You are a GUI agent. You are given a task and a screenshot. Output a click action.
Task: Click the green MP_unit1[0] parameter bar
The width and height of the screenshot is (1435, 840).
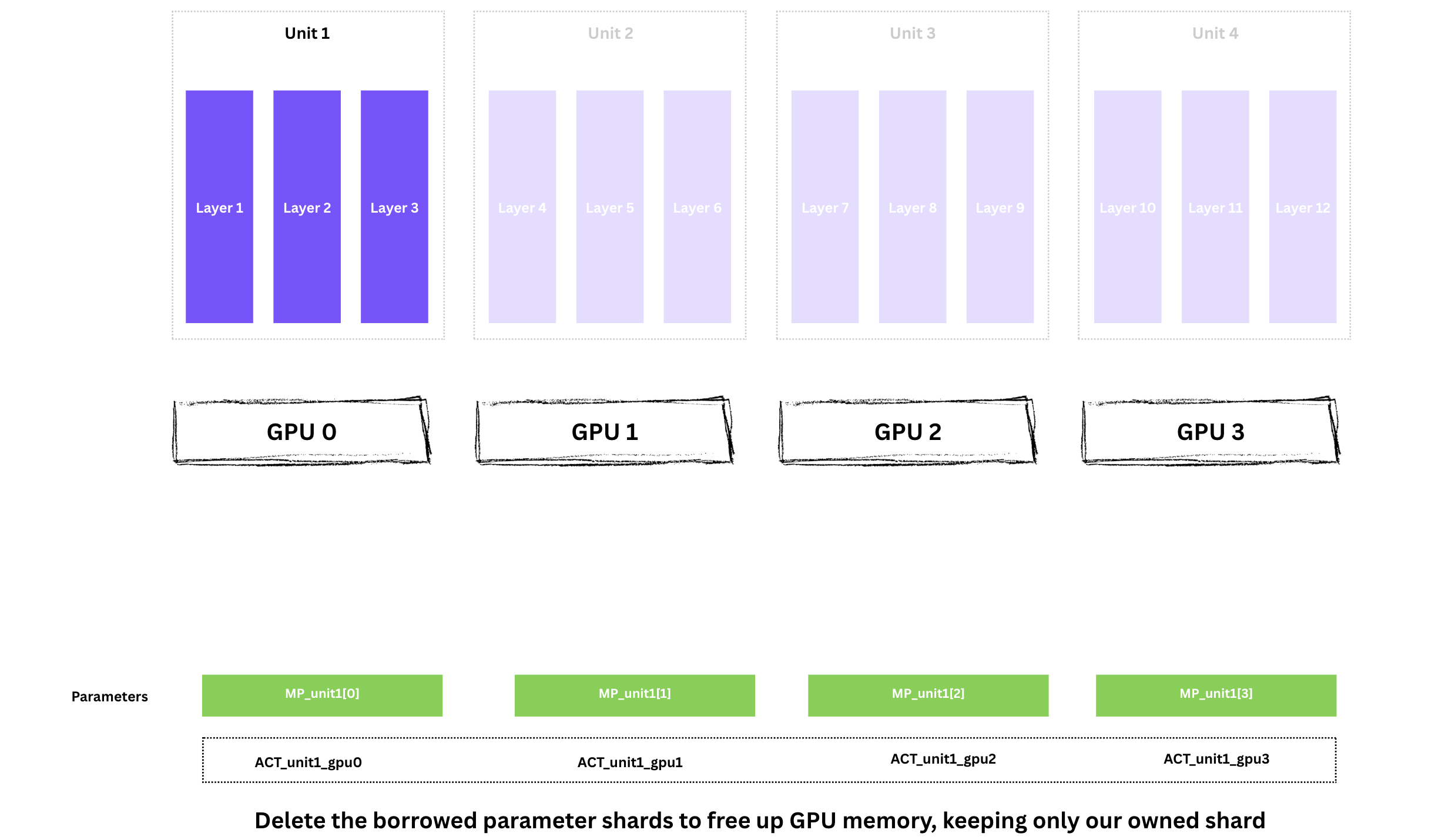[x=322, y=695]
